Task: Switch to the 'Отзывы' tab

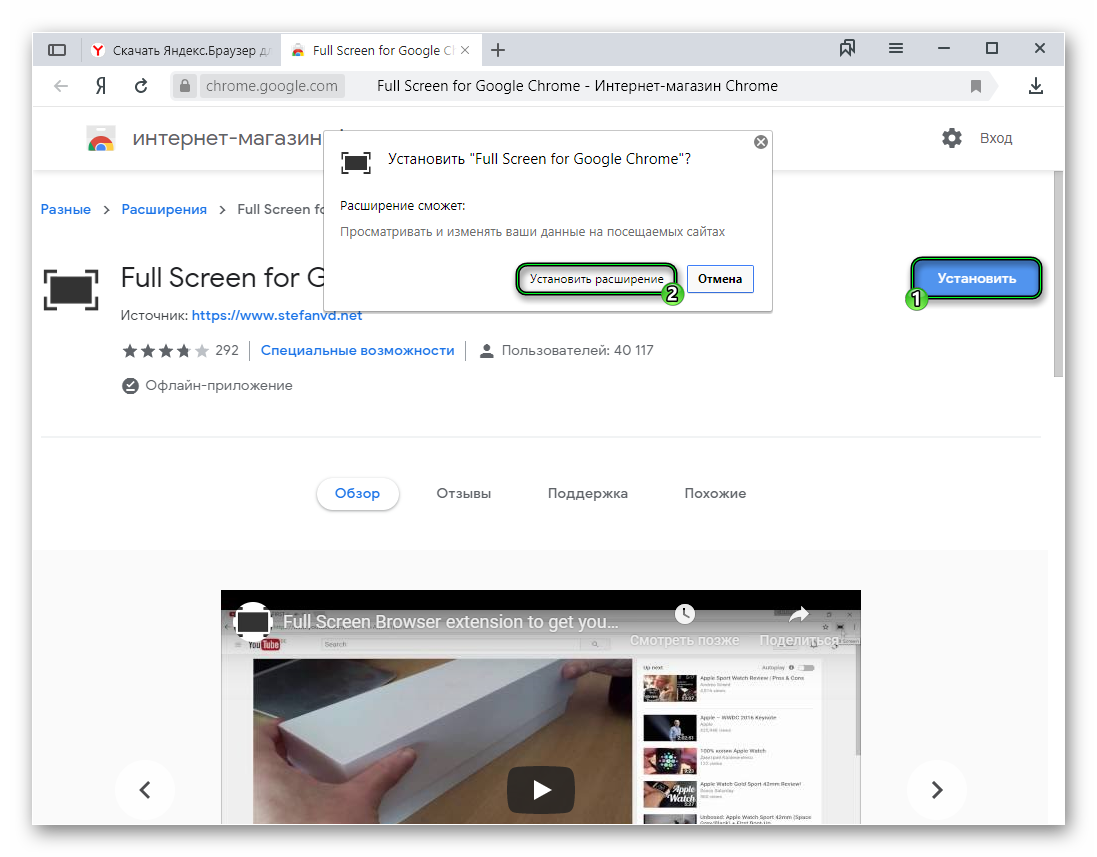Action: click(463, 493)
